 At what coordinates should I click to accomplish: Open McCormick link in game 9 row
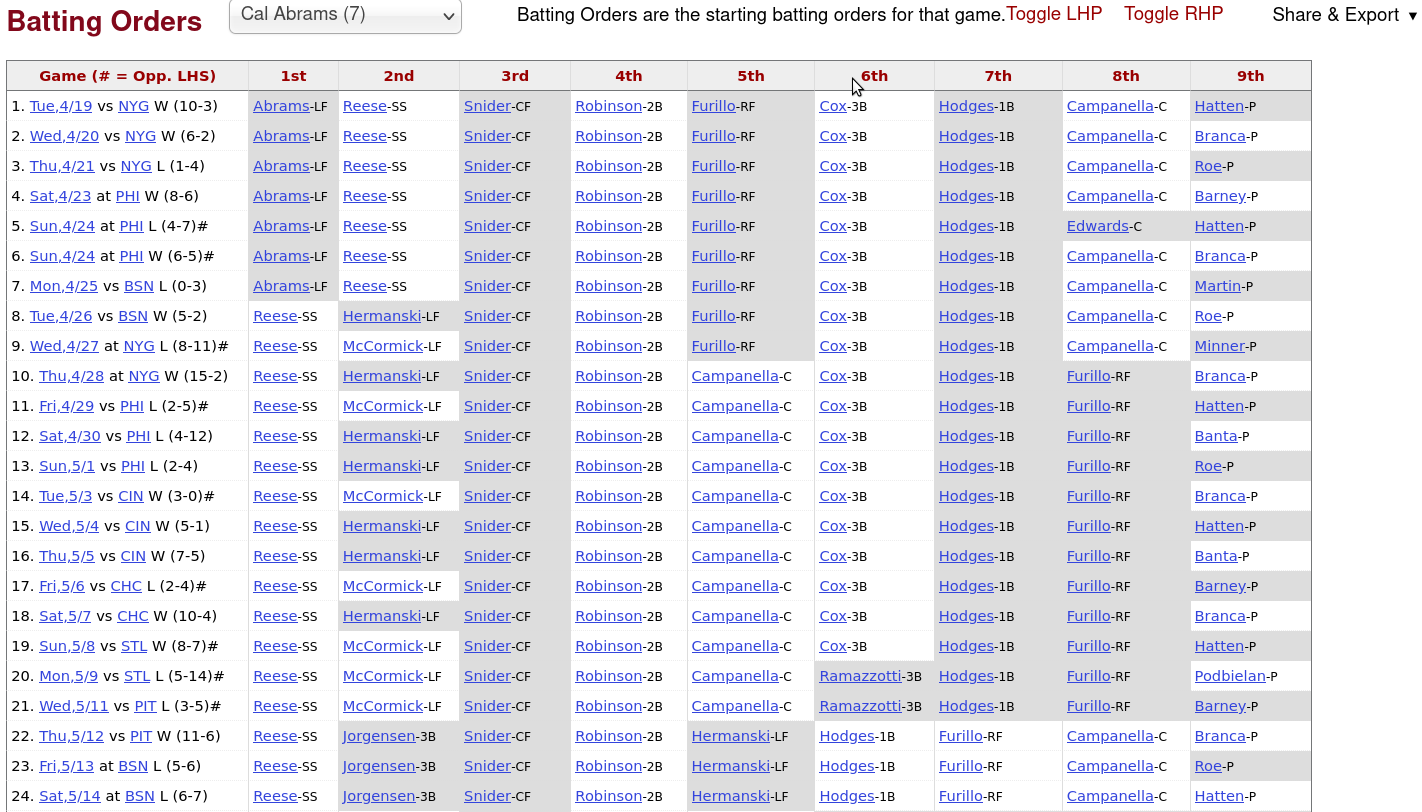(383, 346)
